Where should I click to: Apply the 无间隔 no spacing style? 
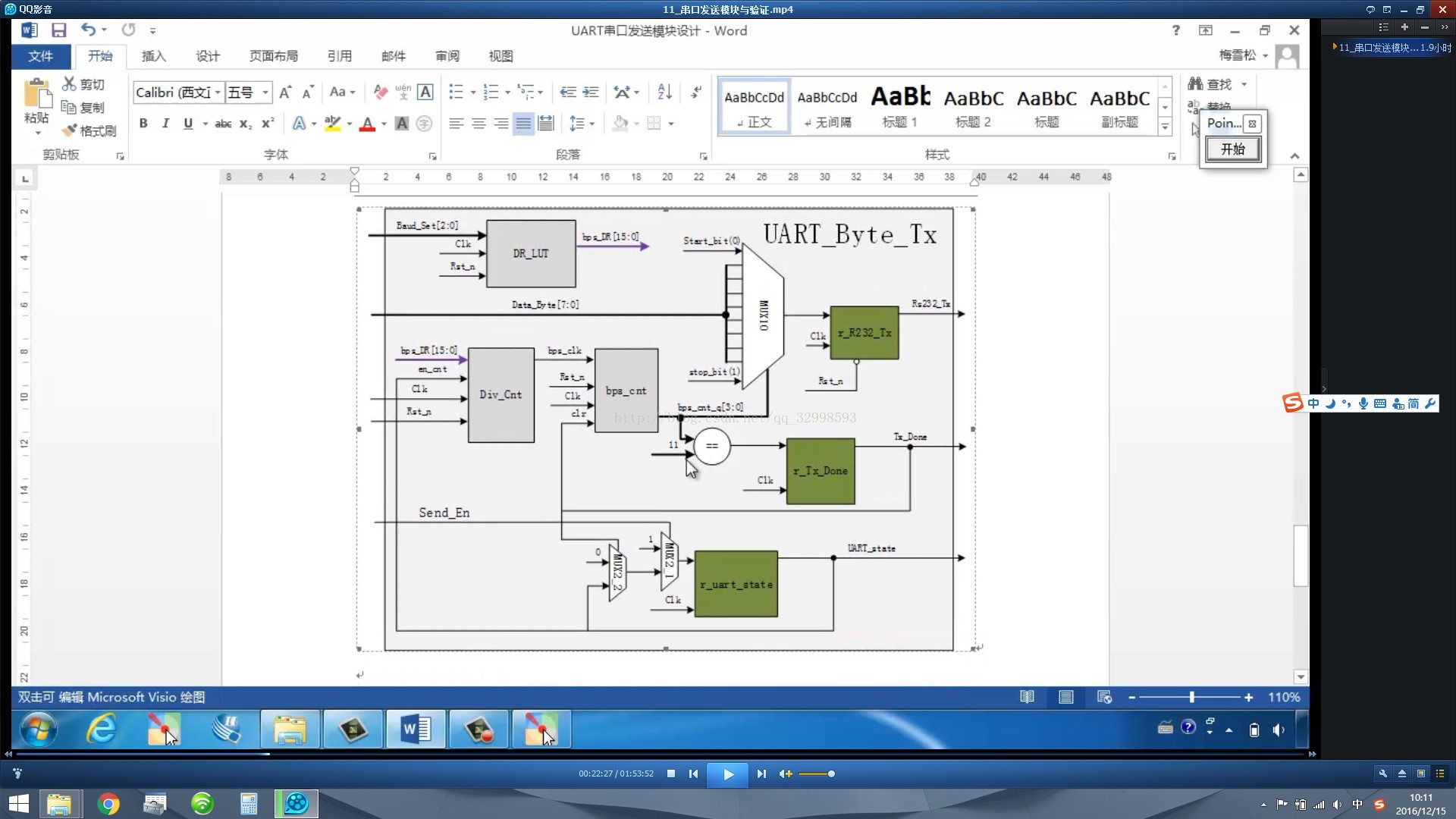[x=827, y=106]
